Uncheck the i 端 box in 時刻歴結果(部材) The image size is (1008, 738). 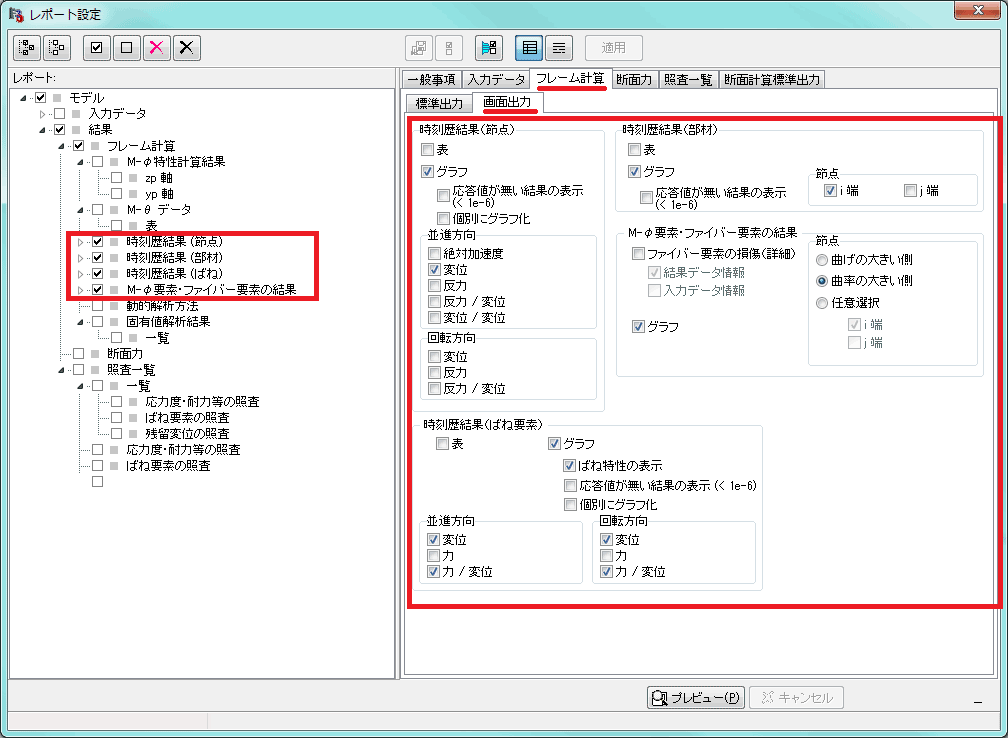830,190
